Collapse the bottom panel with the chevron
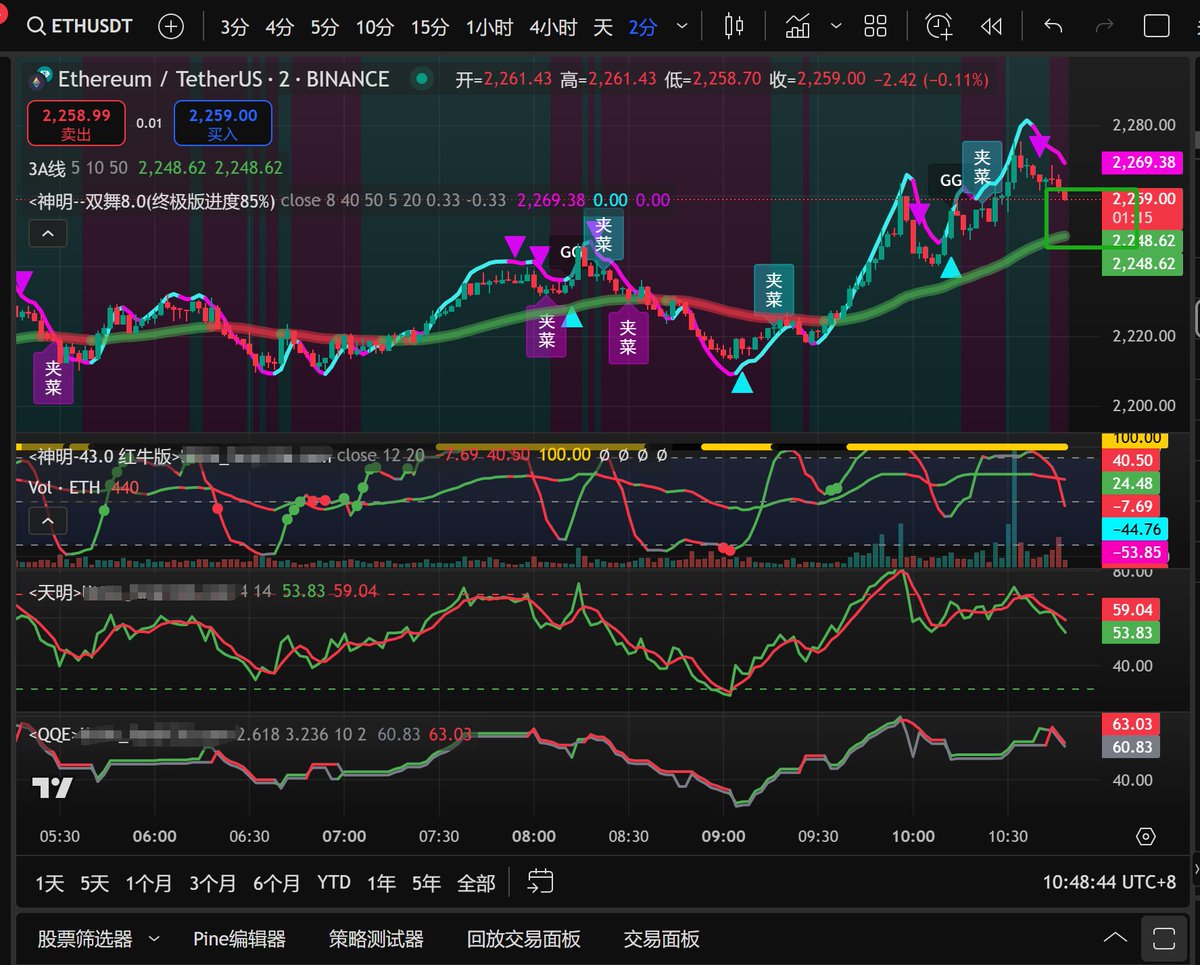The width and height of the screenshot is (1200, 965). (x=1115, y=938)
